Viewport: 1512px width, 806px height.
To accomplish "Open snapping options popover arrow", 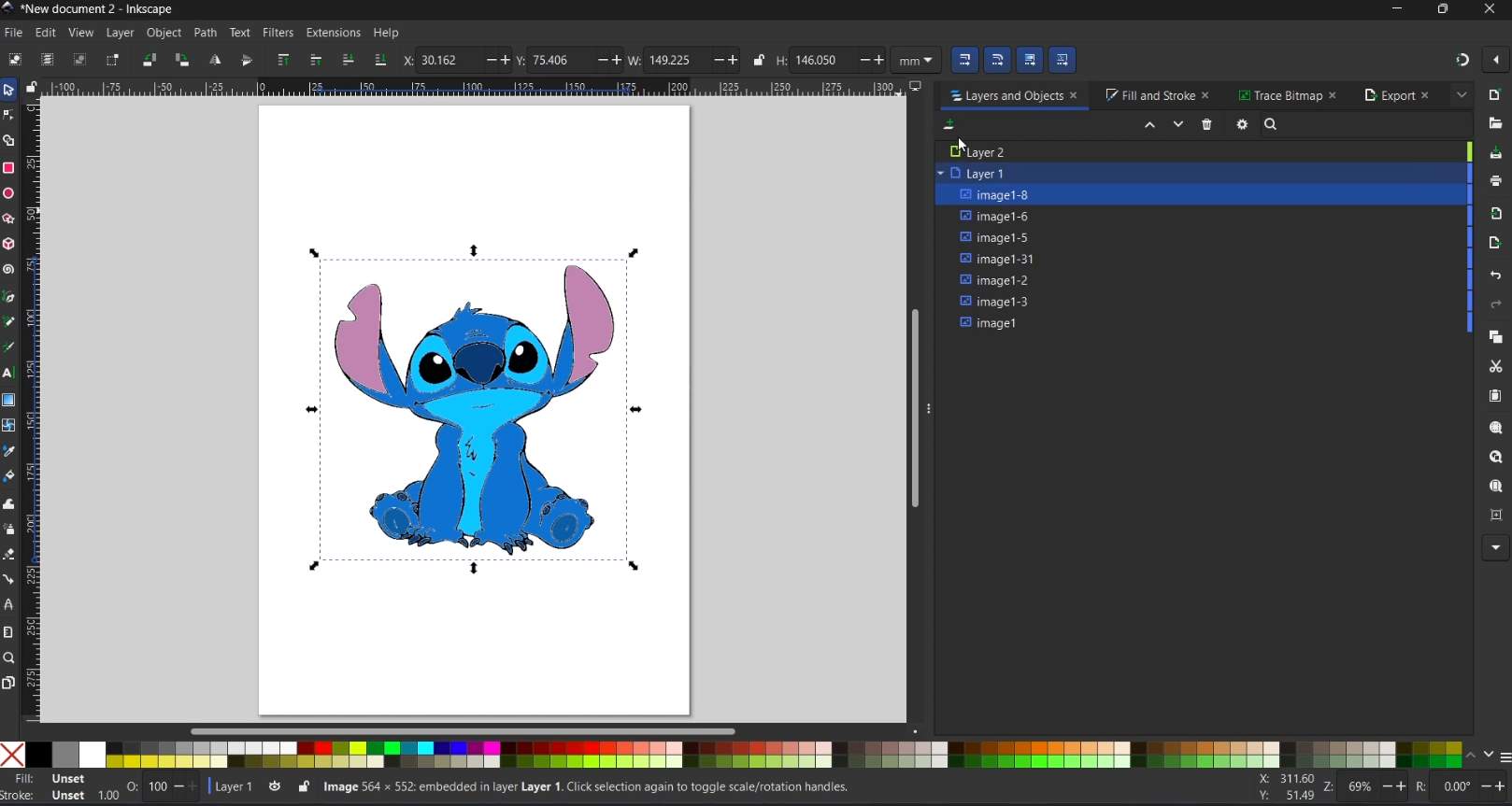I will (1496, 61).
